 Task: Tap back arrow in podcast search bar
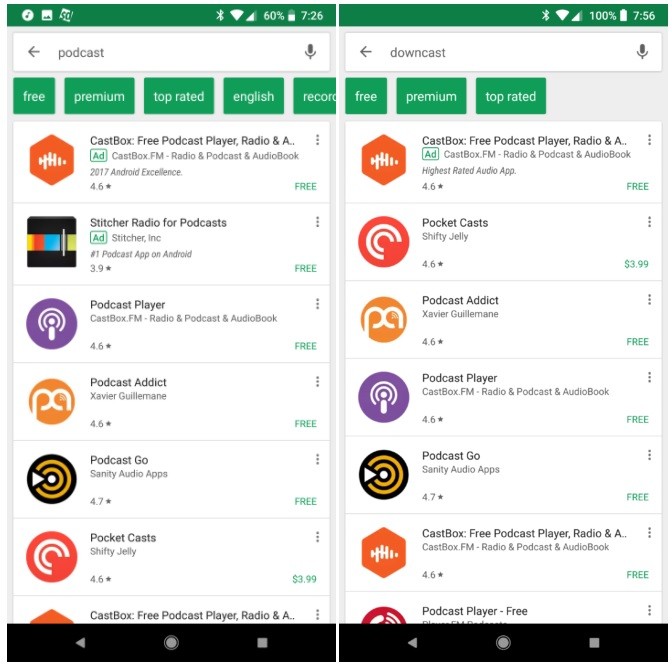click(x=34, y=52)
